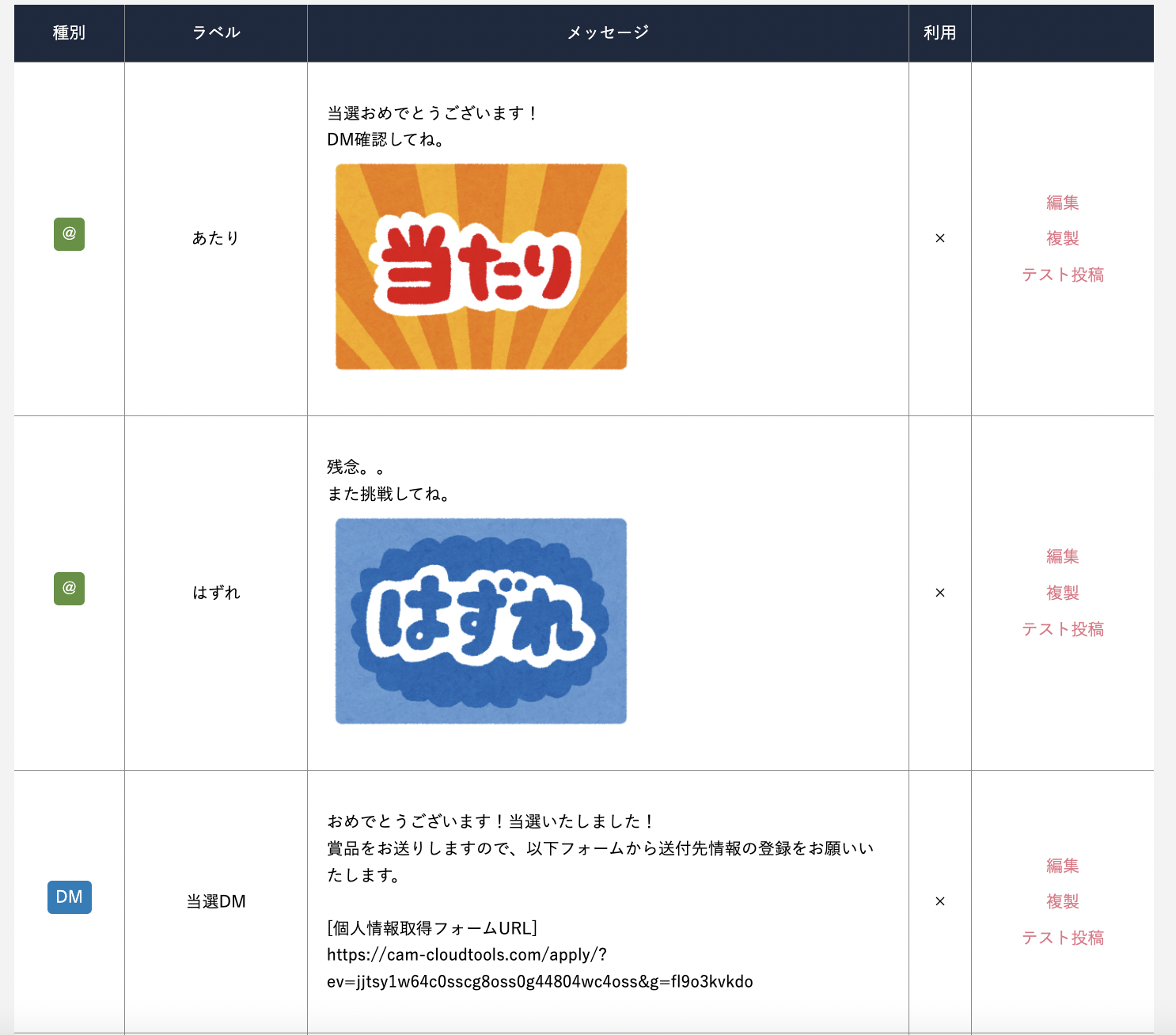Click the × mark in the 当選DM row
Image resolution: width=1176 pixels, height=1035 pixels.
coord(940,901)
